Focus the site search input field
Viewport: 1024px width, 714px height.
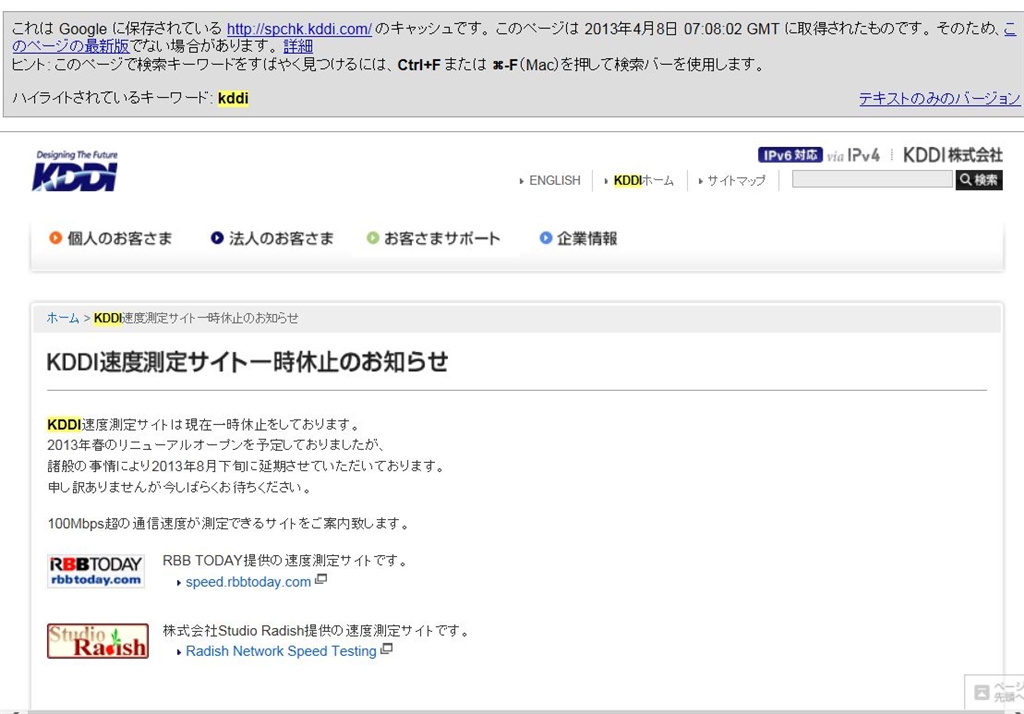[x=872, y=179]
